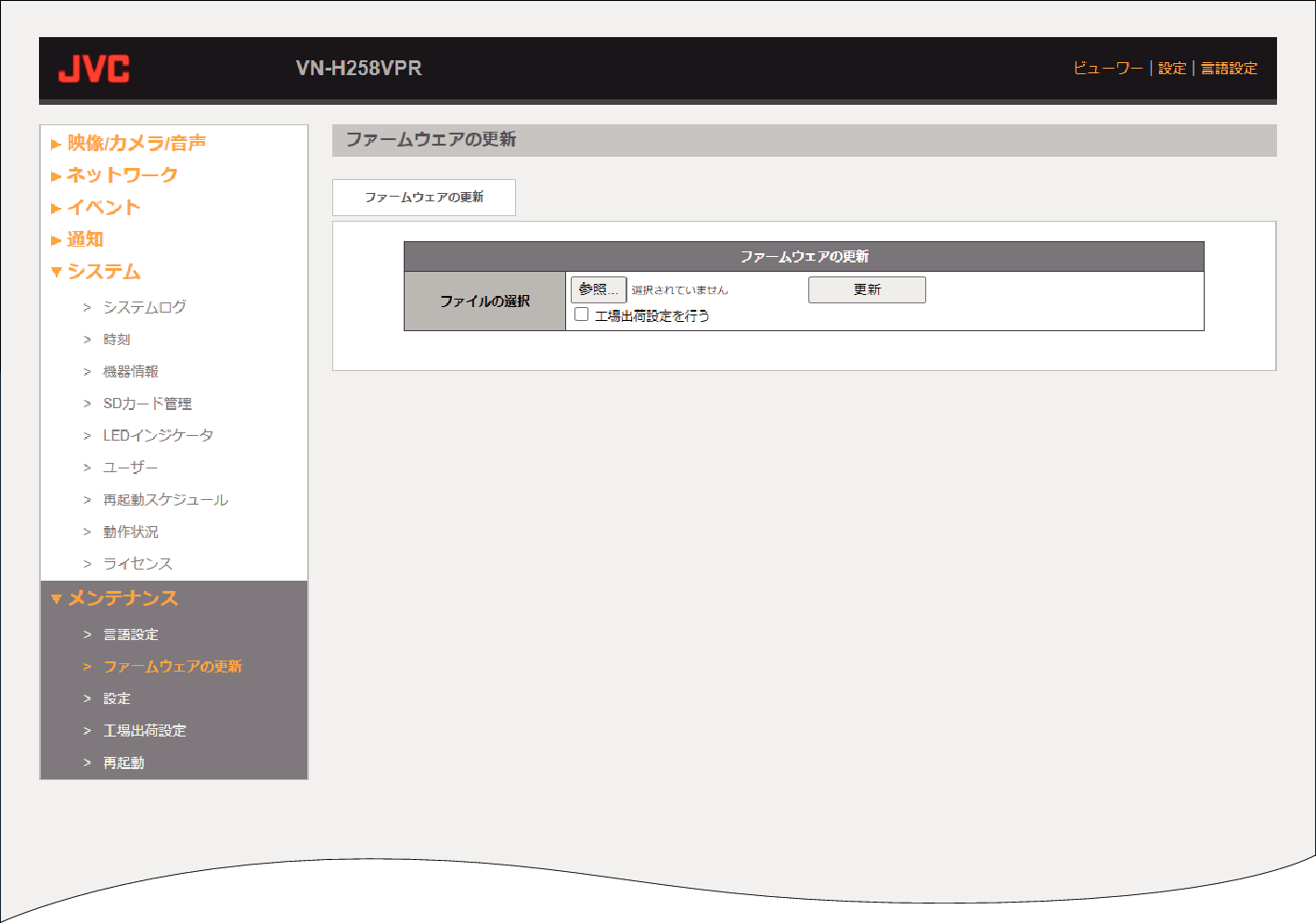Open the ビューワー link in header
The image size is (1316, 923).
(1108, 68)
